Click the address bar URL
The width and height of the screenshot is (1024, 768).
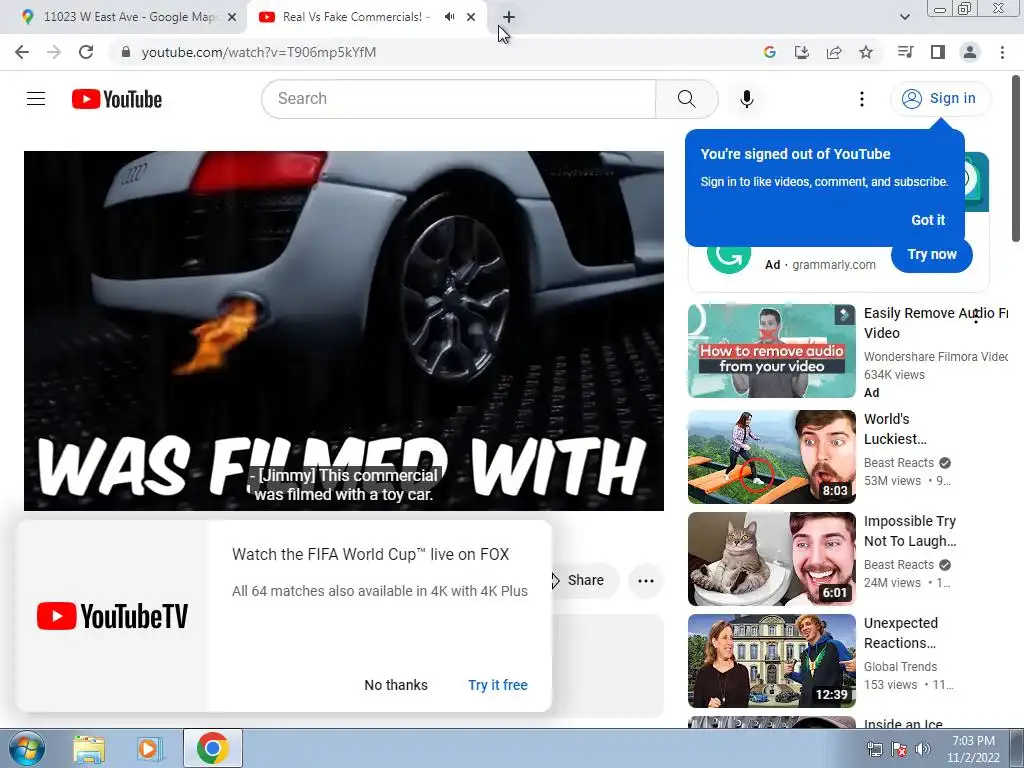click(259, 52)
